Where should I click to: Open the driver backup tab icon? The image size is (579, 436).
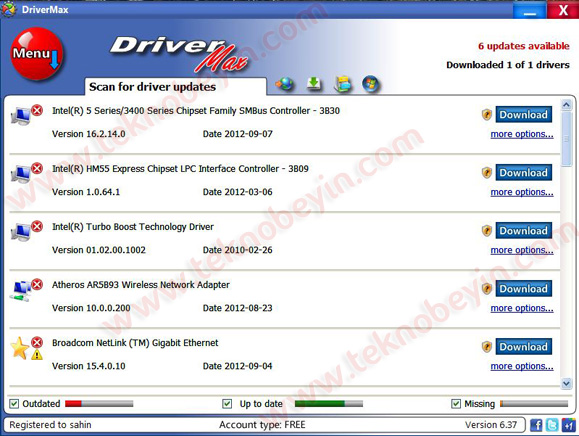coord(343,84)
